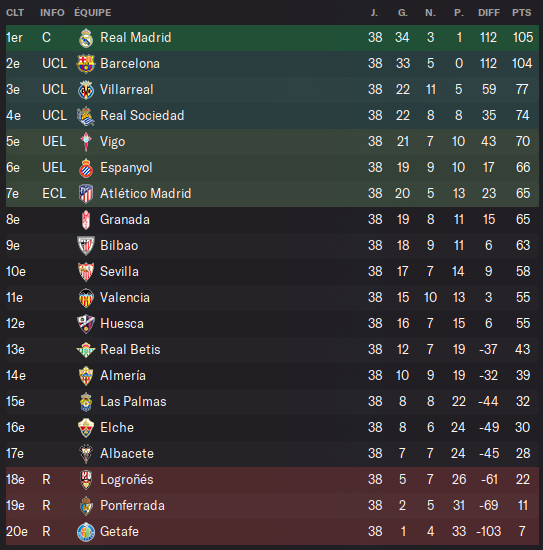This screenshot has width=543, height=550.
Task: Click the INFO column header
Action: point(52,13)
